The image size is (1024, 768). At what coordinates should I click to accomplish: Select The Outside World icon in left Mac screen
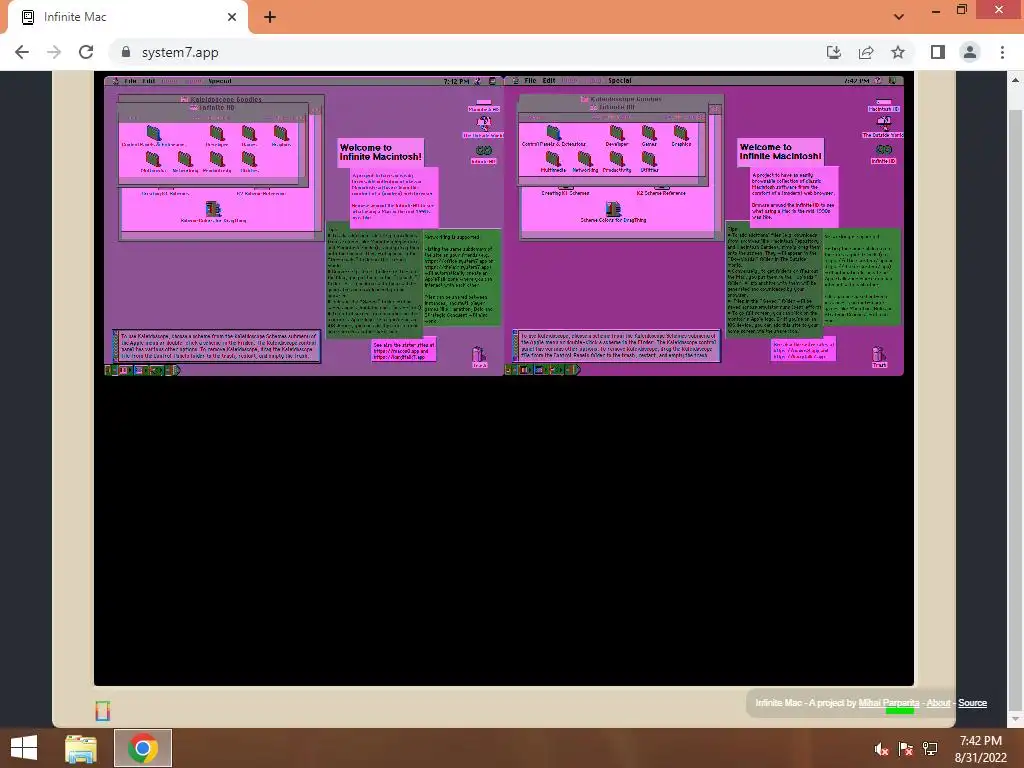point(483,127)
